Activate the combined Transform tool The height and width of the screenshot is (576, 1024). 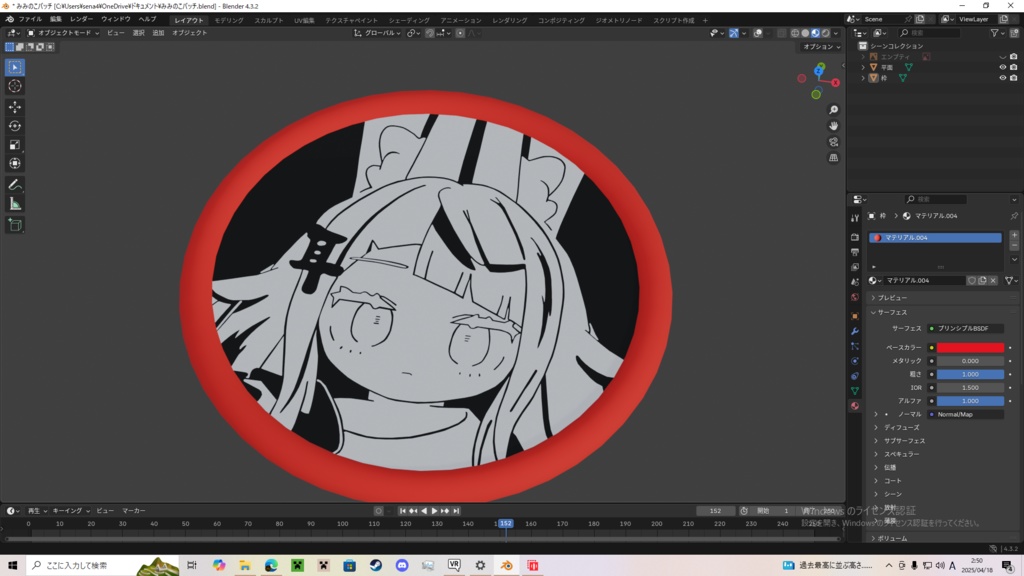pos(15,164)
